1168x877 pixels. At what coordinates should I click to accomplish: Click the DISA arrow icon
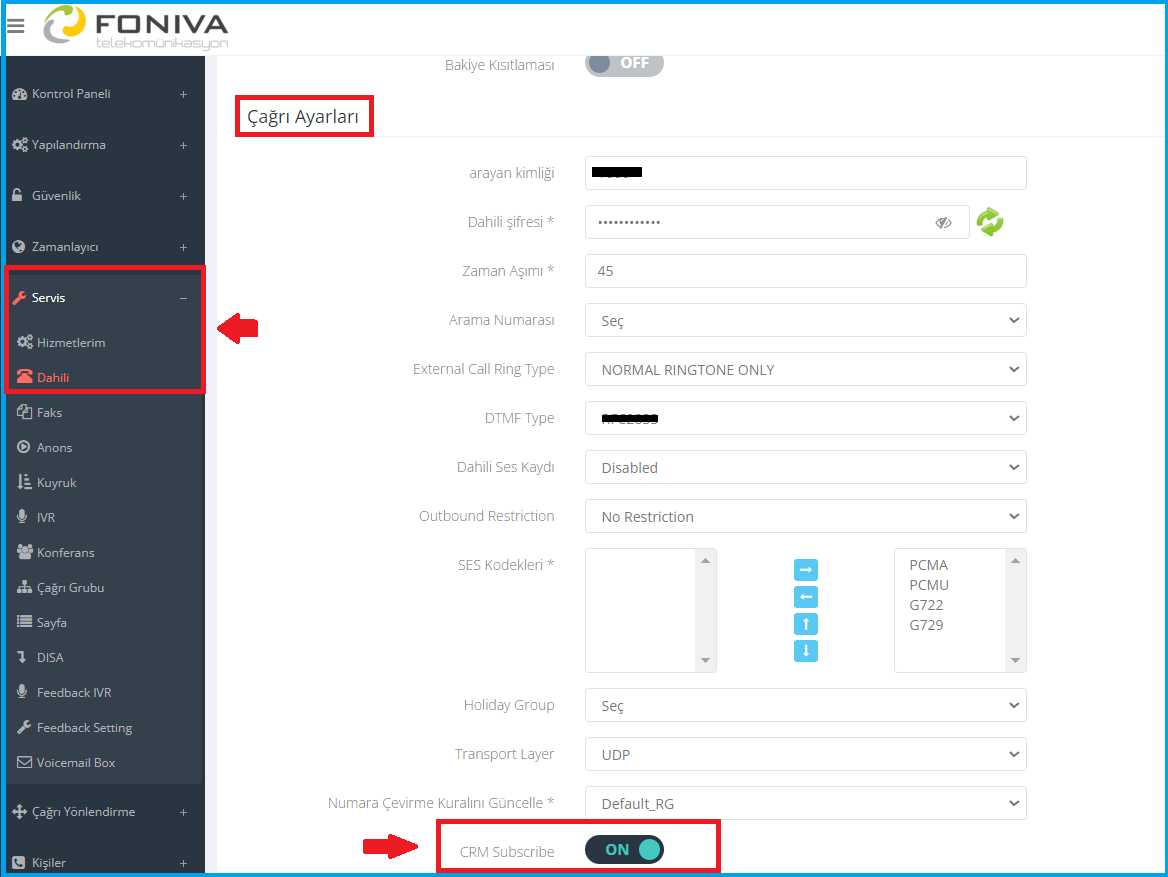22,657
